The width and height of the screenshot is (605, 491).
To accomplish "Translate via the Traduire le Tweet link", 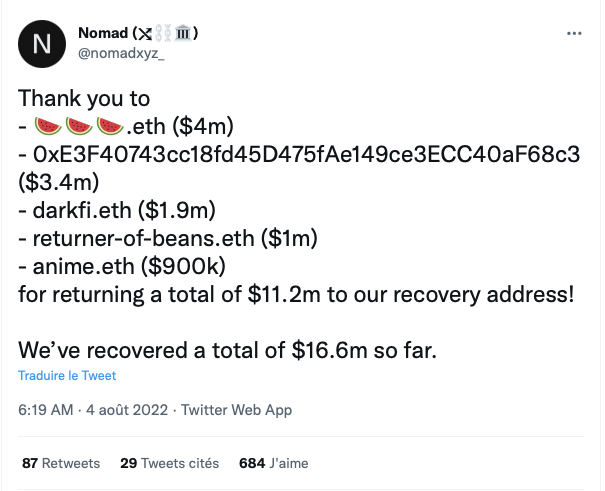I will tap(67, 376).
